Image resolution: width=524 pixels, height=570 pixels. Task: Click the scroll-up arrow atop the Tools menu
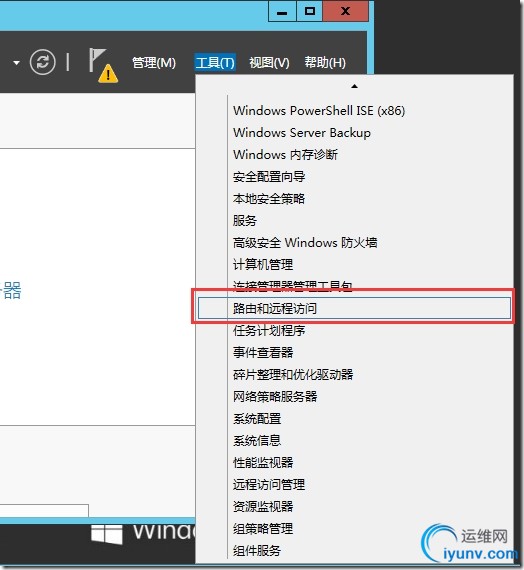tap(354, 86)
